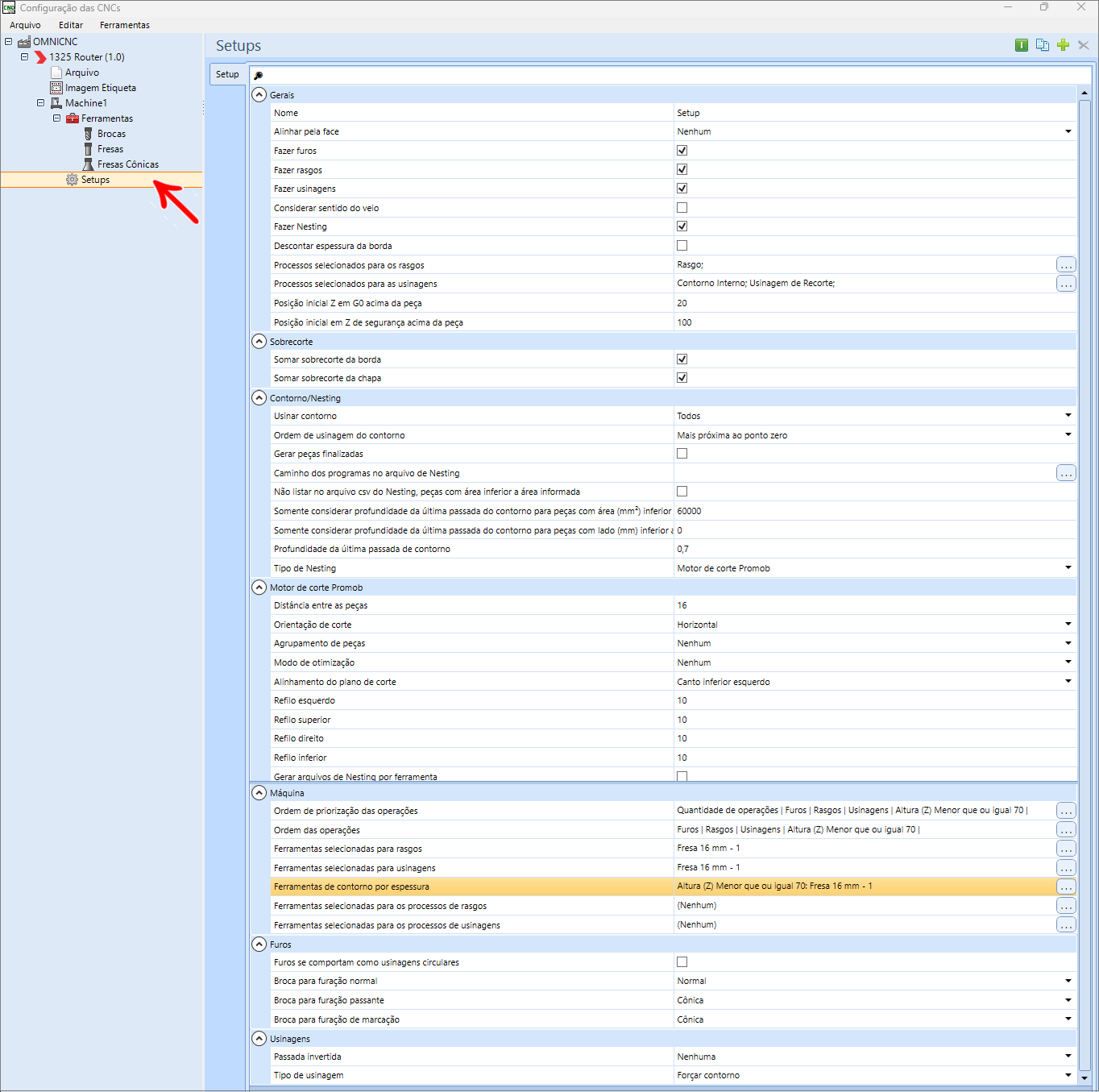Select the Setup tab
Image resolution: width=1099 pixels, height=1092 pixels.
pos(227,74)
